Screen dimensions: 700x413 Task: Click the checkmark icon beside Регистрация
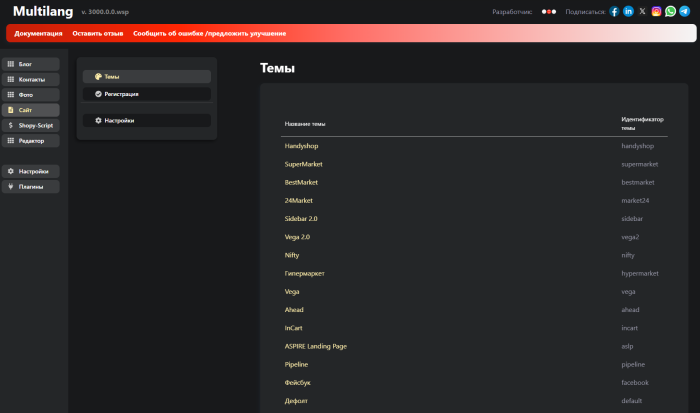coord(98,94)
